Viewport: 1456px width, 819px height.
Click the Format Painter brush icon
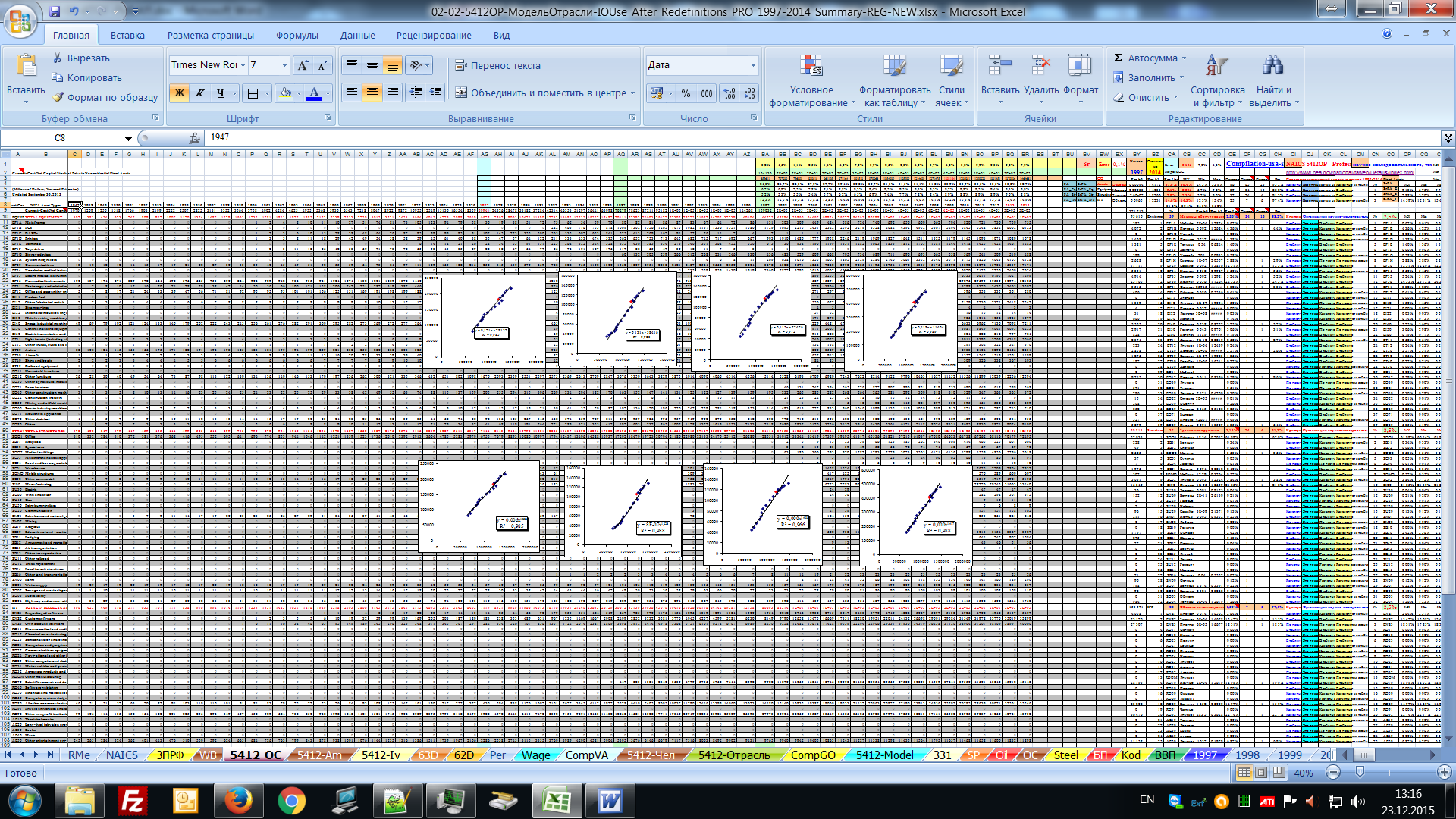(58, 98)
